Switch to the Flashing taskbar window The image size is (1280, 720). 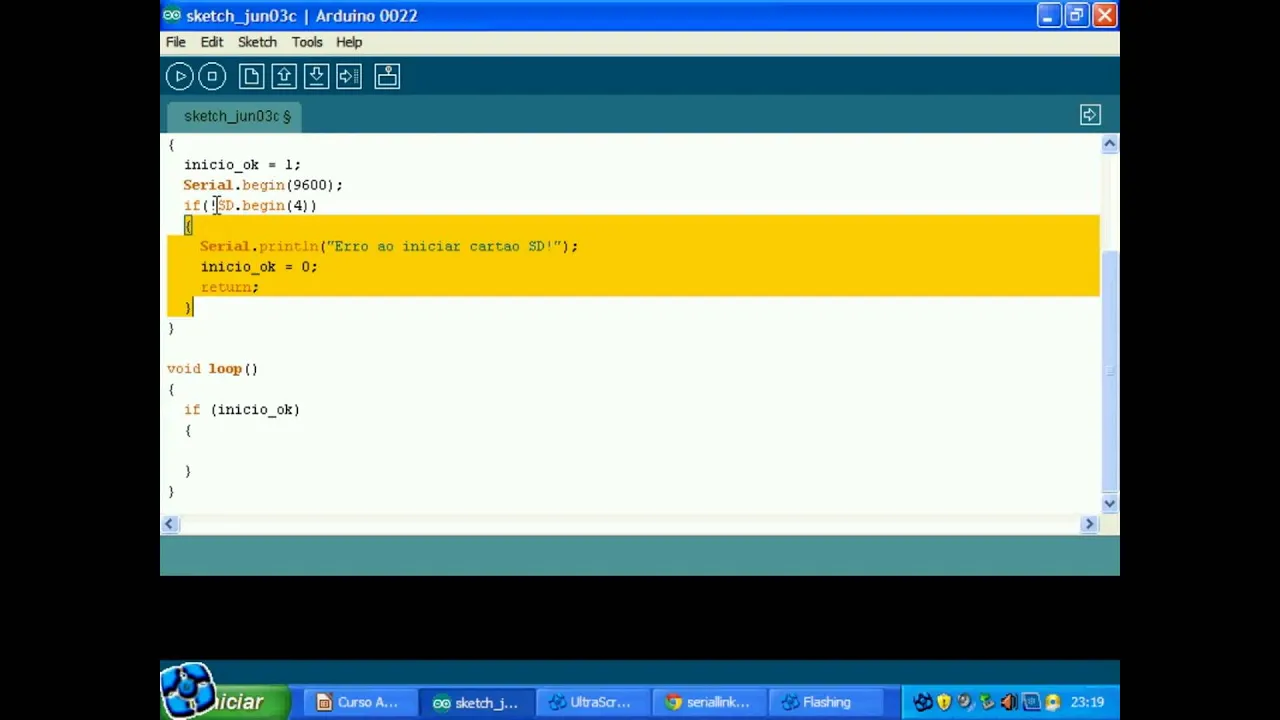coord(827,702)
